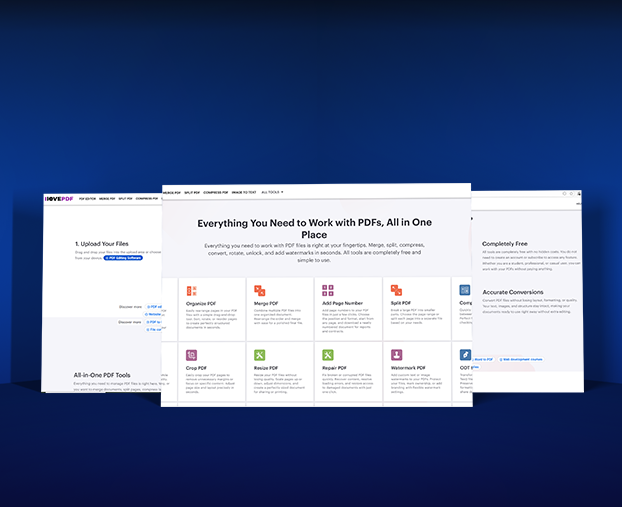Click the ILOVEPDF logo in left window

[x=59, y=199]
